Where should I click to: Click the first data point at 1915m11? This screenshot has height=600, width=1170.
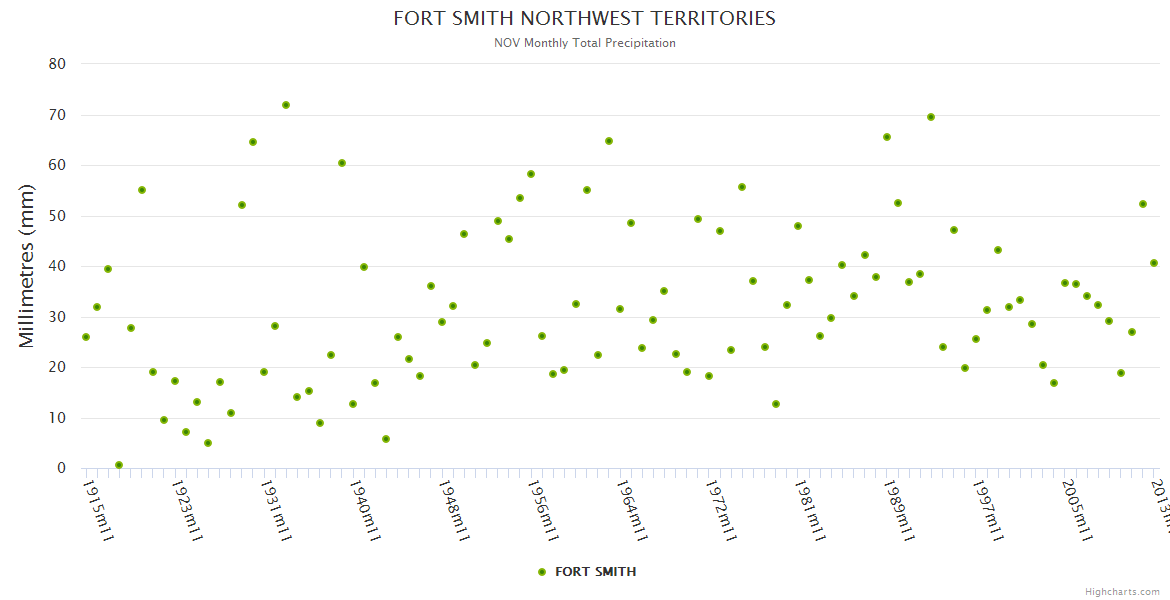click(86, 337)
